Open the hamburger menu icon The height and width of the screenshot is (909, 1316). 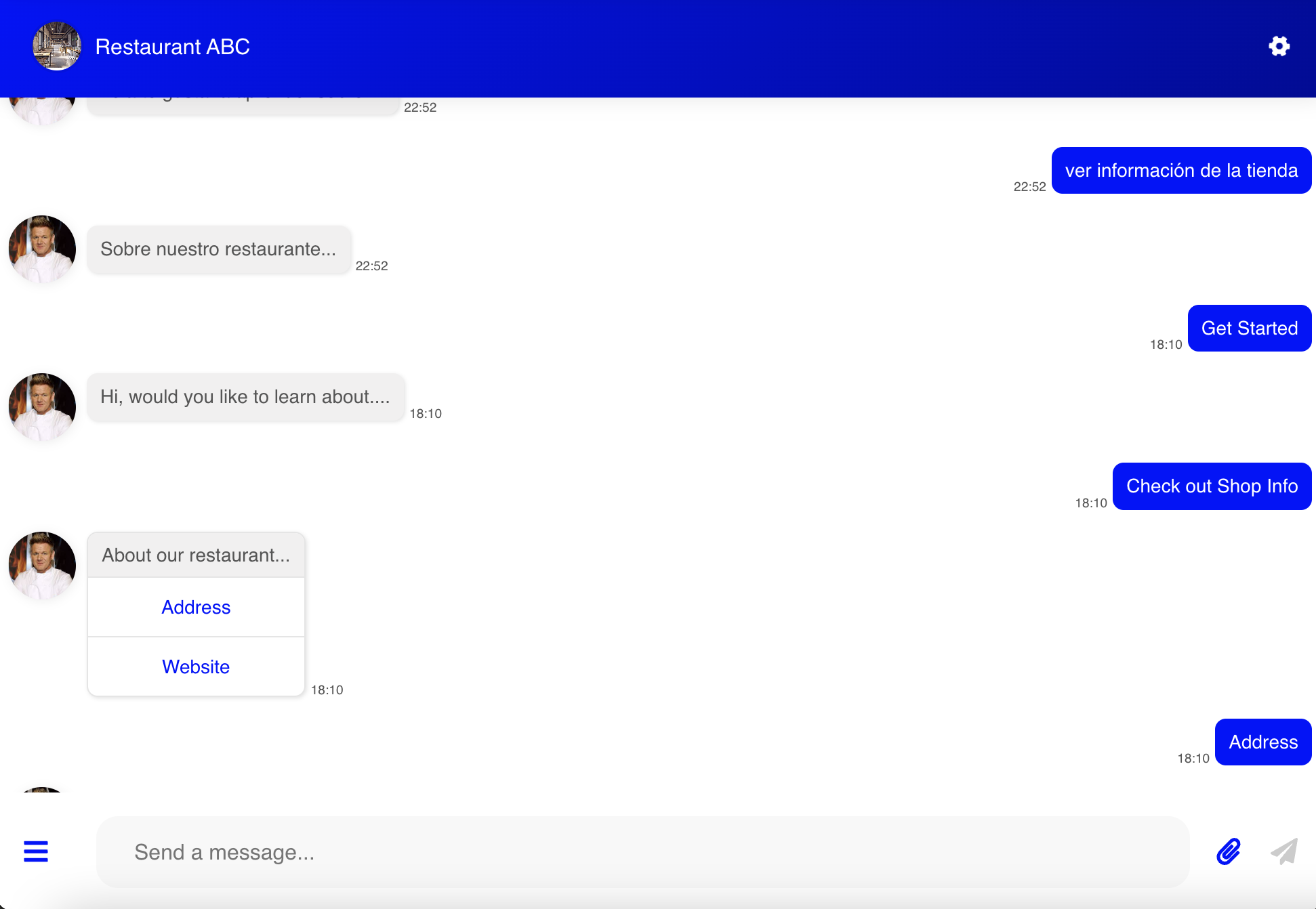35,851
